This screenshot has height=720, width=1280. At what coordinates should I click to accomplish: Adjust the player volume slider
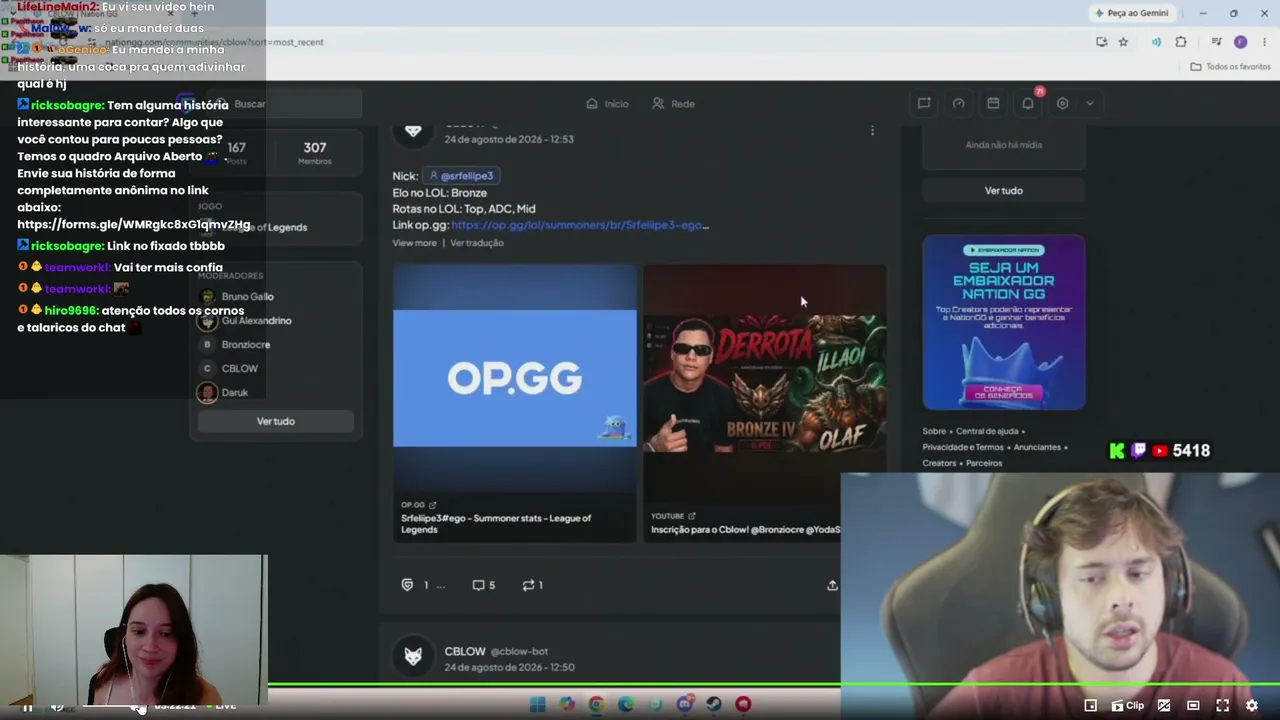[x=112, y=707]
